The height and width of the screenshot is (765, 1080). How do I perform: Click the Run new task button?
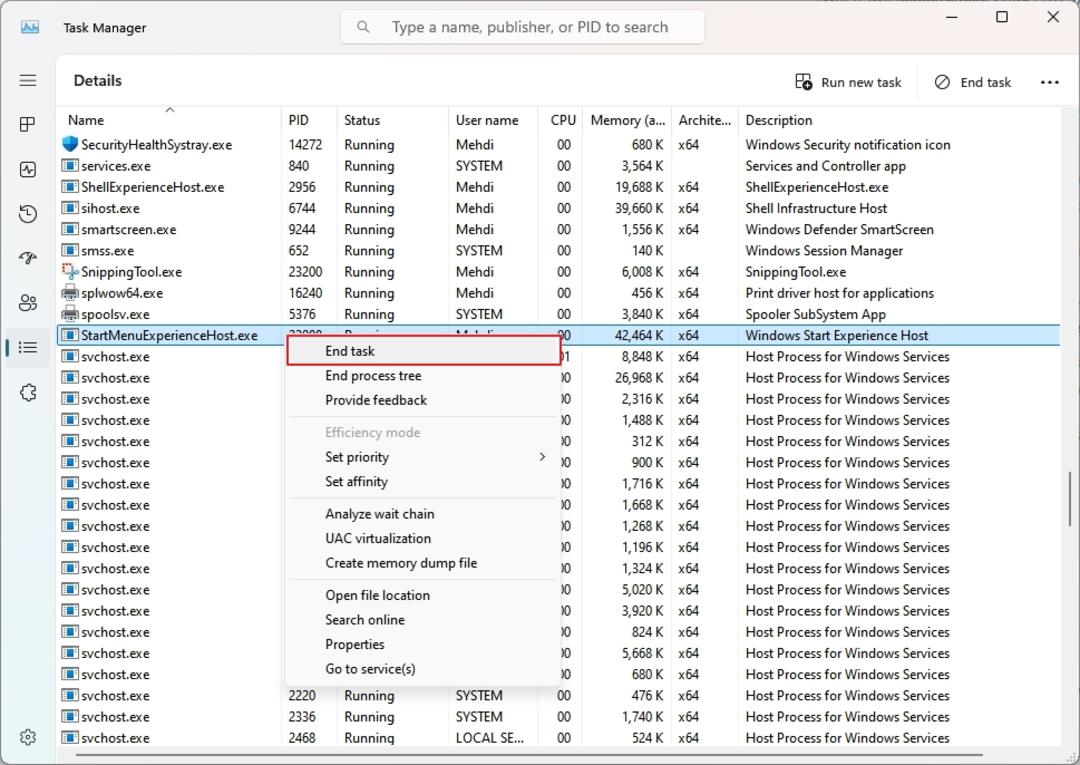[847, 83]
